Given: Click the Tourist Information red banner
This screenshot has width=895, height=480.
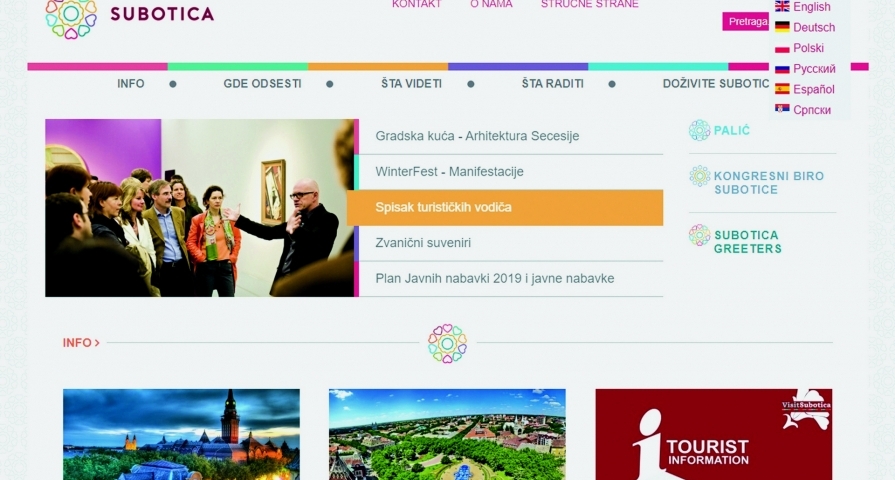Looking at the screenshot, I should (x=713, y=434).
